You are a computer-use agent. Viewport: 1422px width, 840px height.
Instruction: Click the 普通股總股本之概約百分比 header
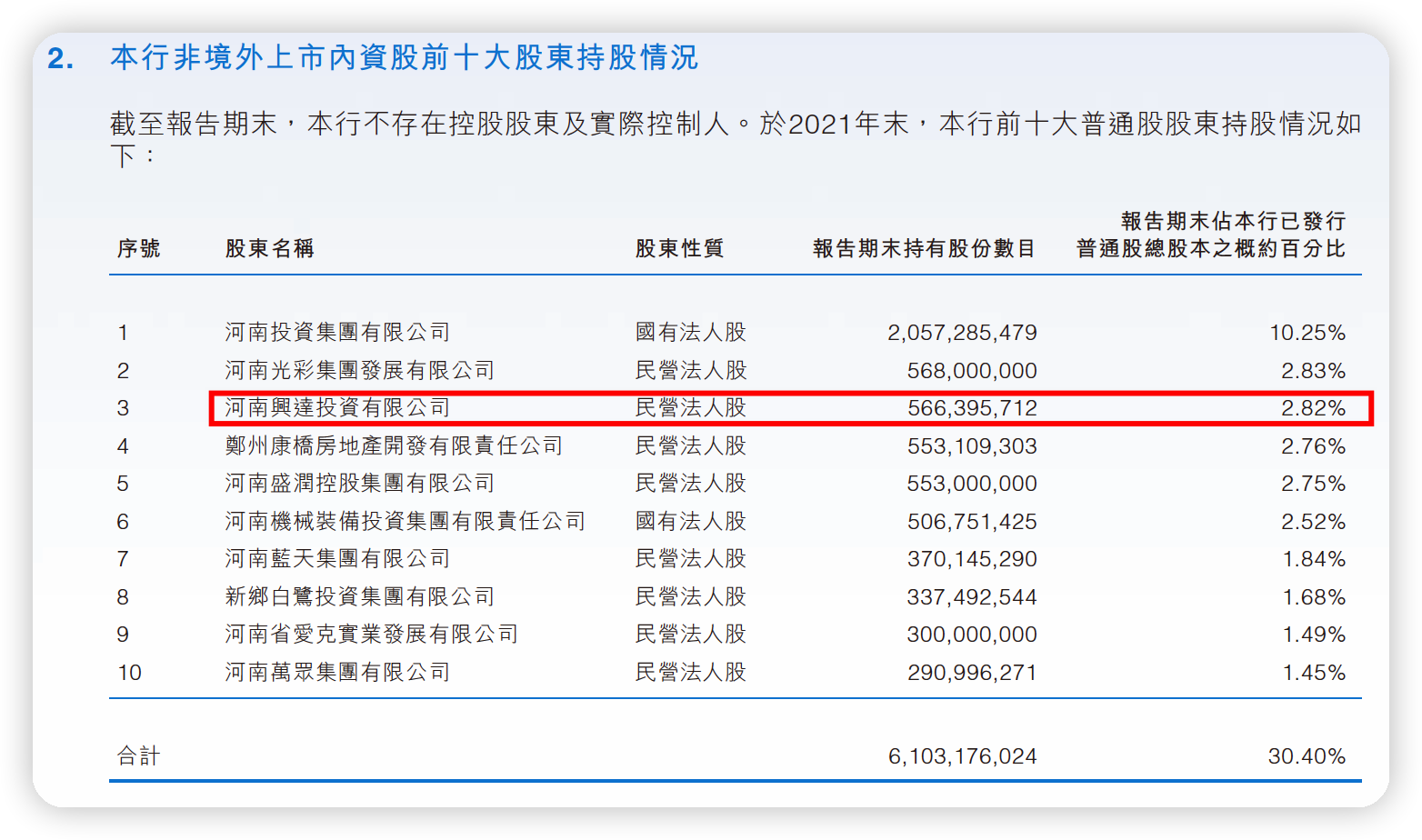click(1211, 248)
